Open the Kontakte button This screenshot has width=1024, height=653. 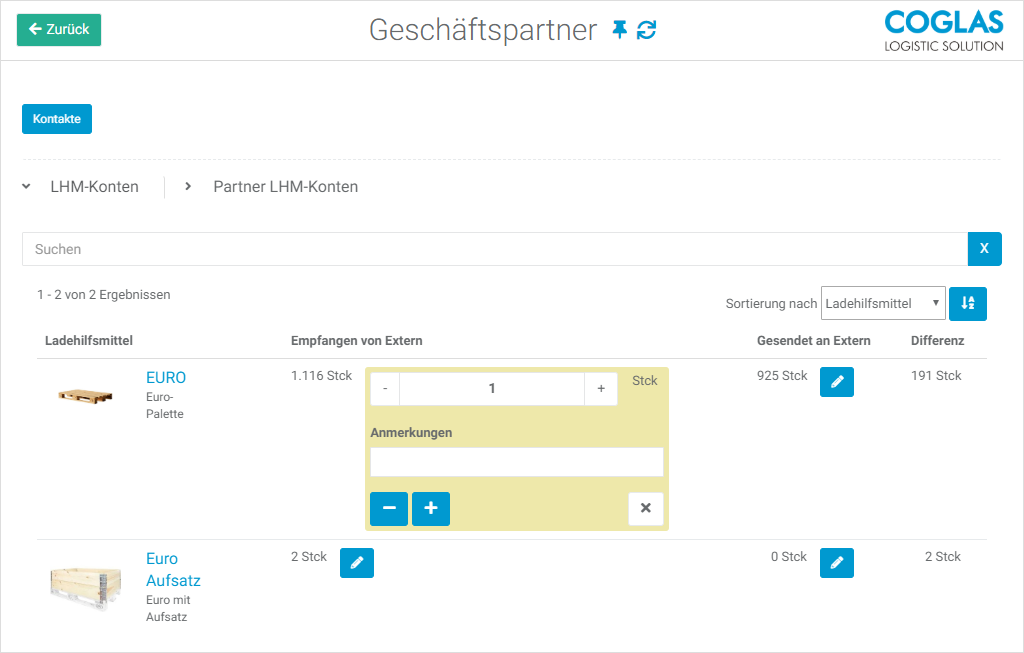click(57, 119)
